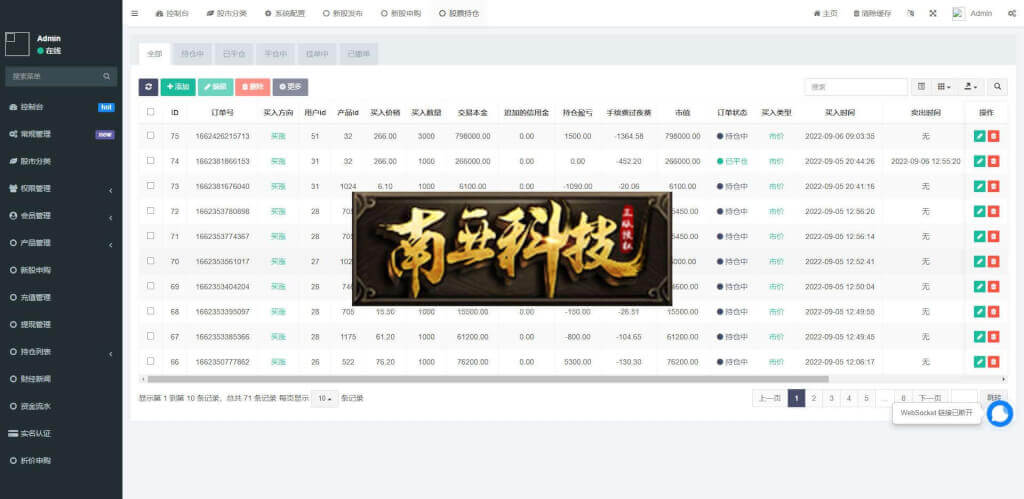Click the magnifier advanced search button

pos(997,87)
